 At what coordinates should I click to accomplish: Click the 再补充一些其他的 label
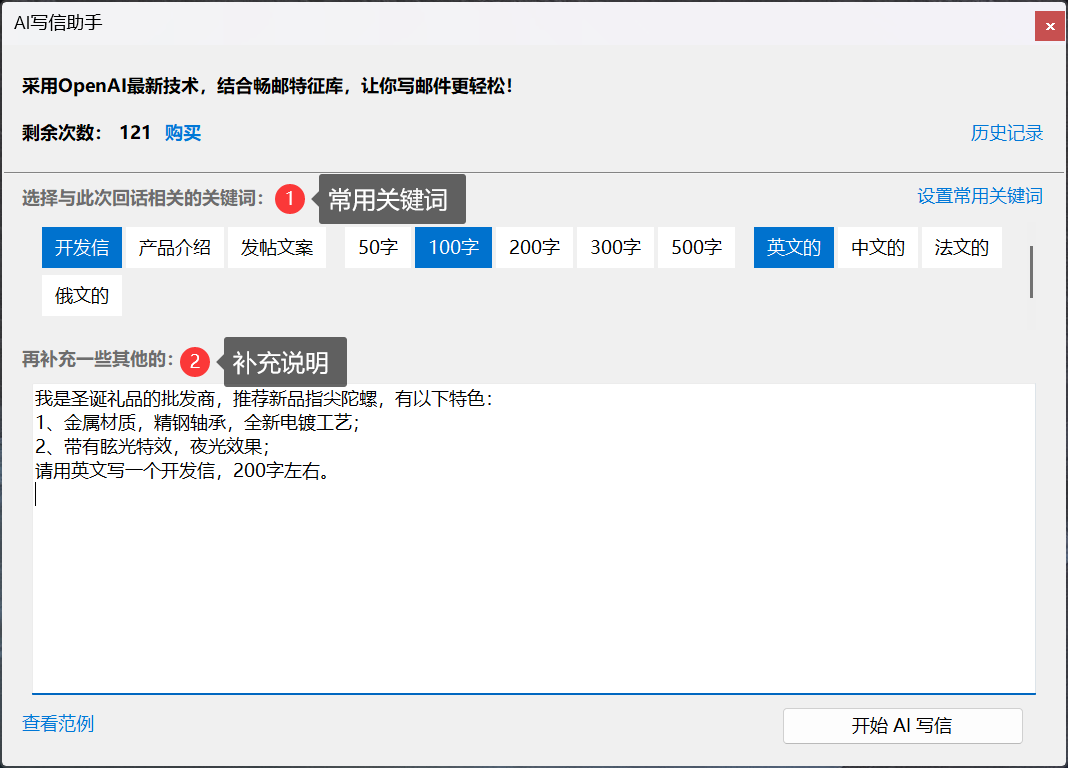click(x=97, y=359)
